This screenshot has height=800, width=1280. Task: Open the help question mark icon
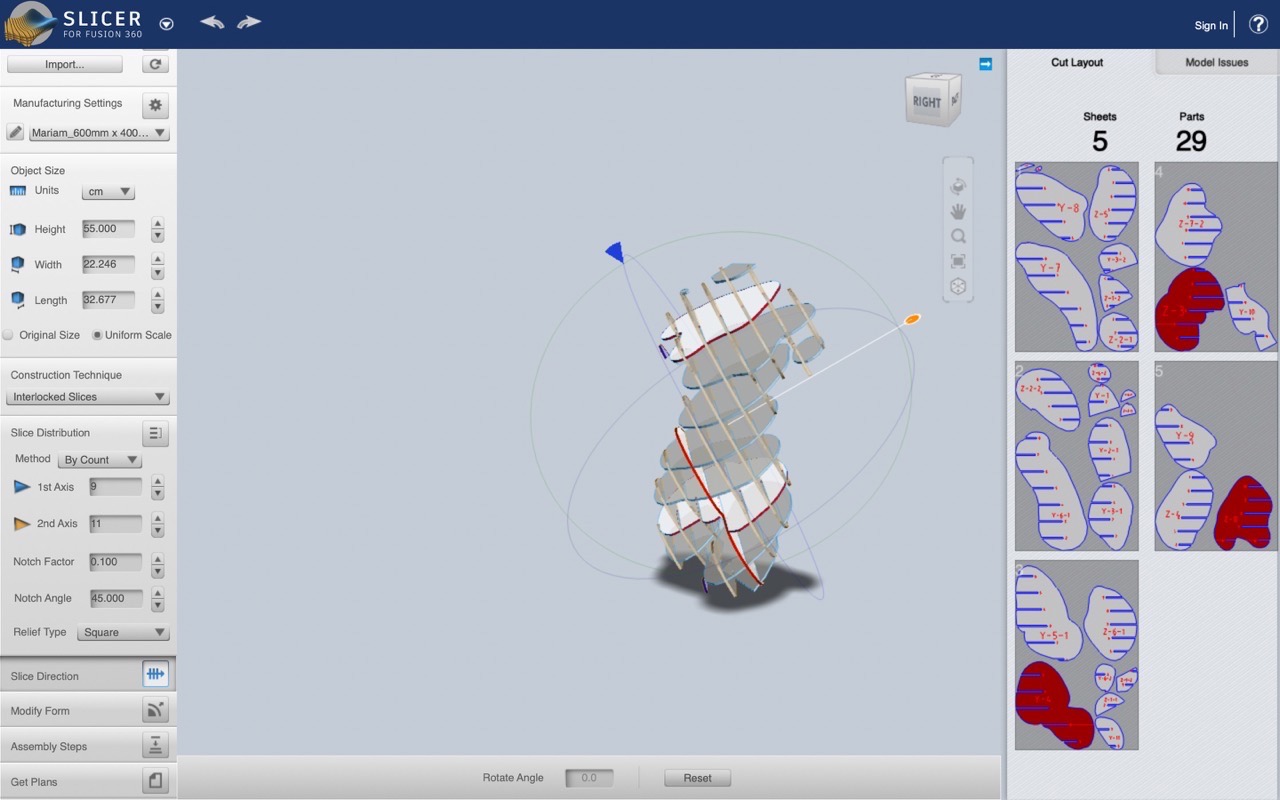[1258, 24]
